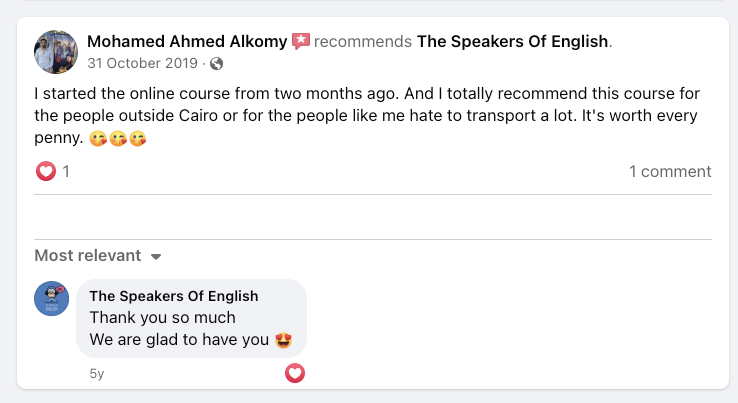Click the heart reaction on the page's comment

(x=295, y=373)
